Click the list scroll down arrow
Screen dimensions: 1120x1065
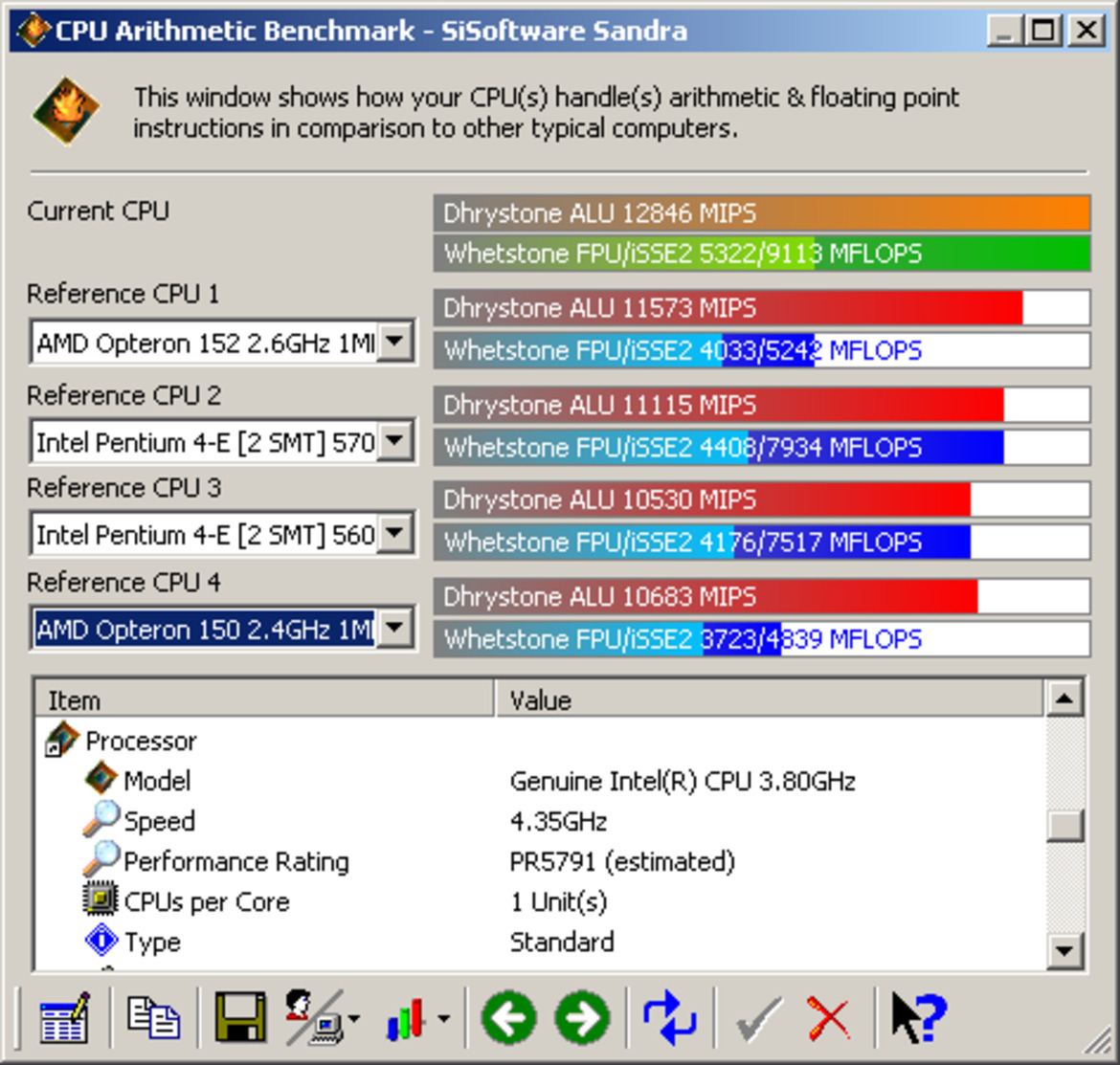(x=1064, y=950)
